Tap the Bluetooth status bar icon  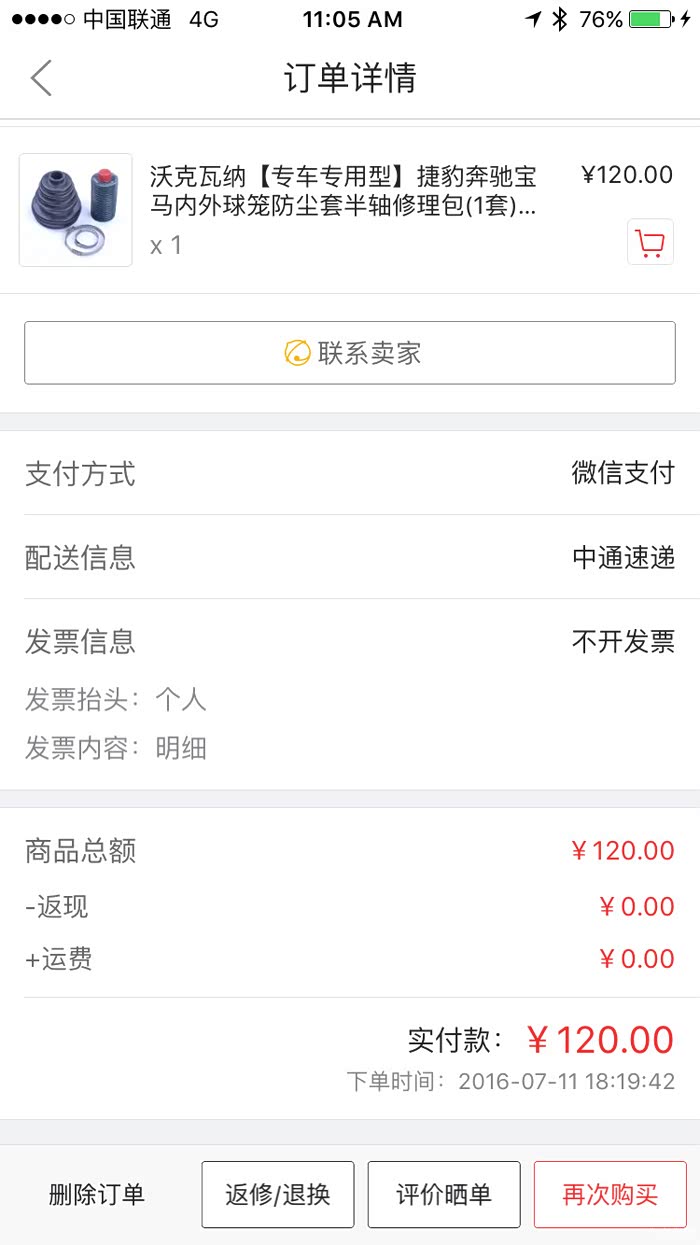(560, 19)
